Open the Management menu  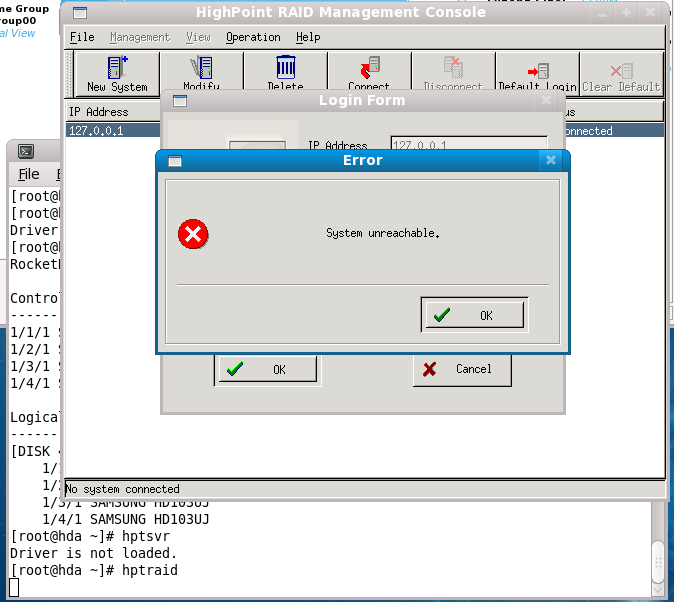[140, 37]
